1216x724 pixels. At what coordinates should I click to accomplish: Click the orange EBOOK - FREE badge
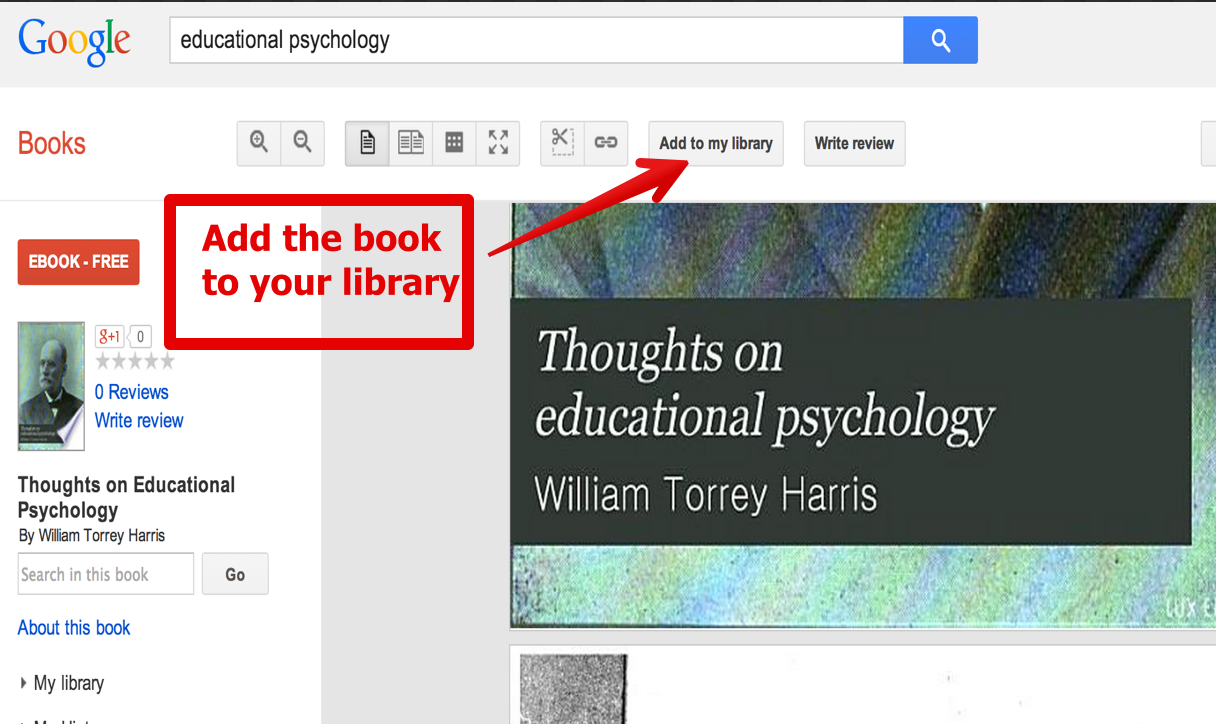78,262
